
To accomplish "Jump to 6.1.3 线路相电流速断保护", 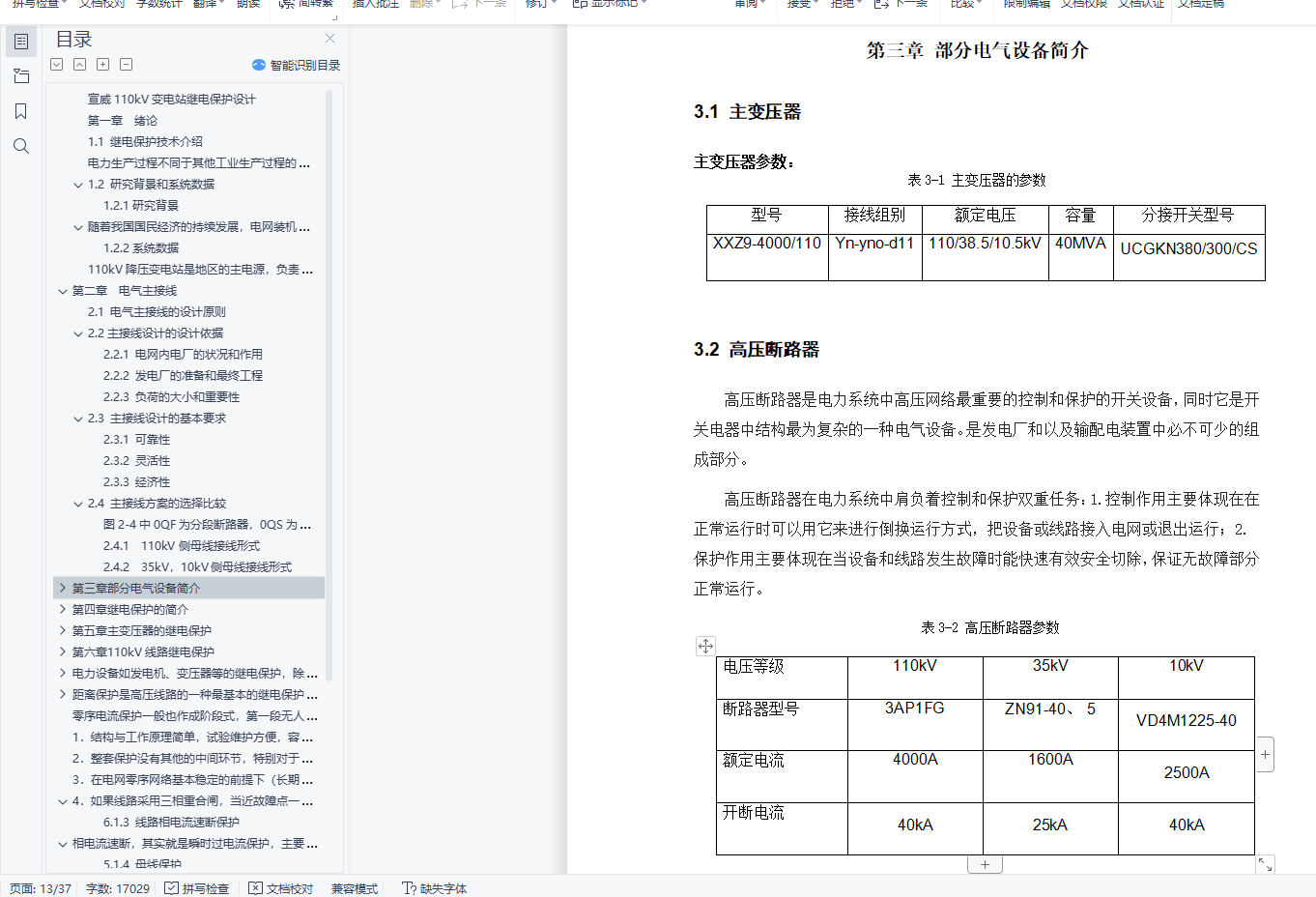I will click(x=172, y=823).
